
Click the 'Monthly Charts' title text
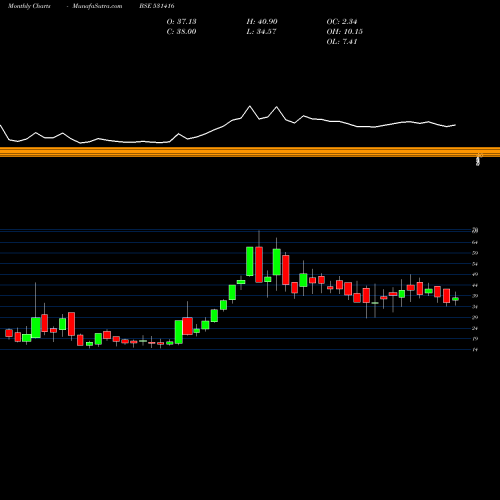coord(29,6)
